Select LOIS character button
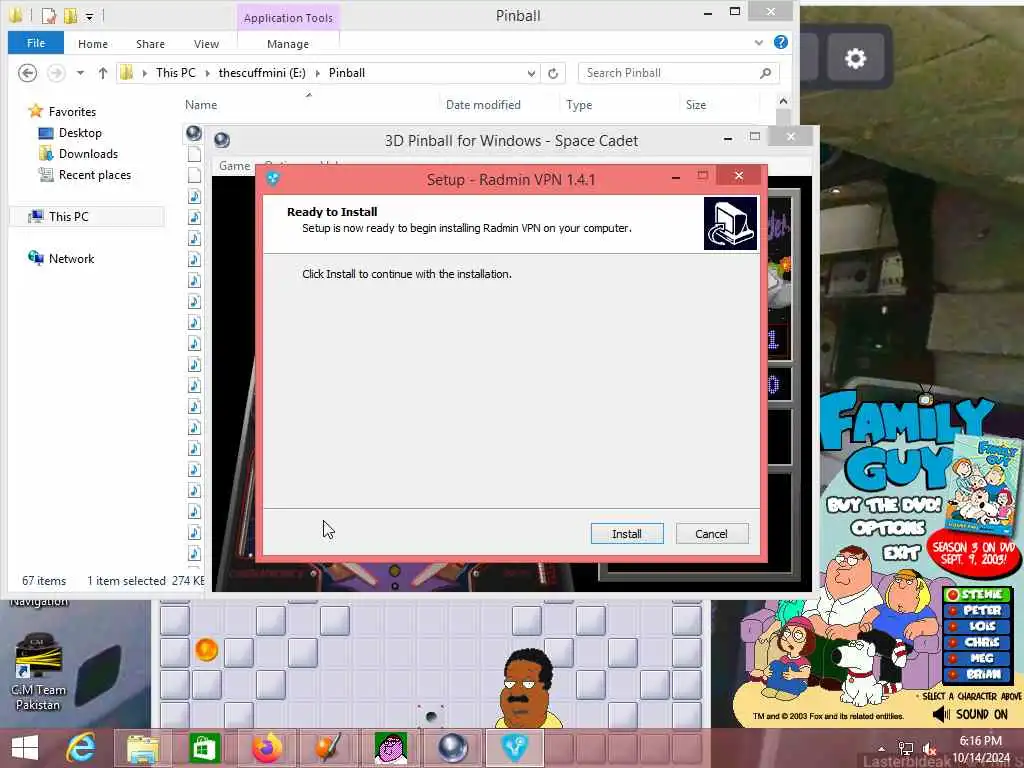Image resolution: width=1024 pixels, height=768 pixels. (978, 626)
